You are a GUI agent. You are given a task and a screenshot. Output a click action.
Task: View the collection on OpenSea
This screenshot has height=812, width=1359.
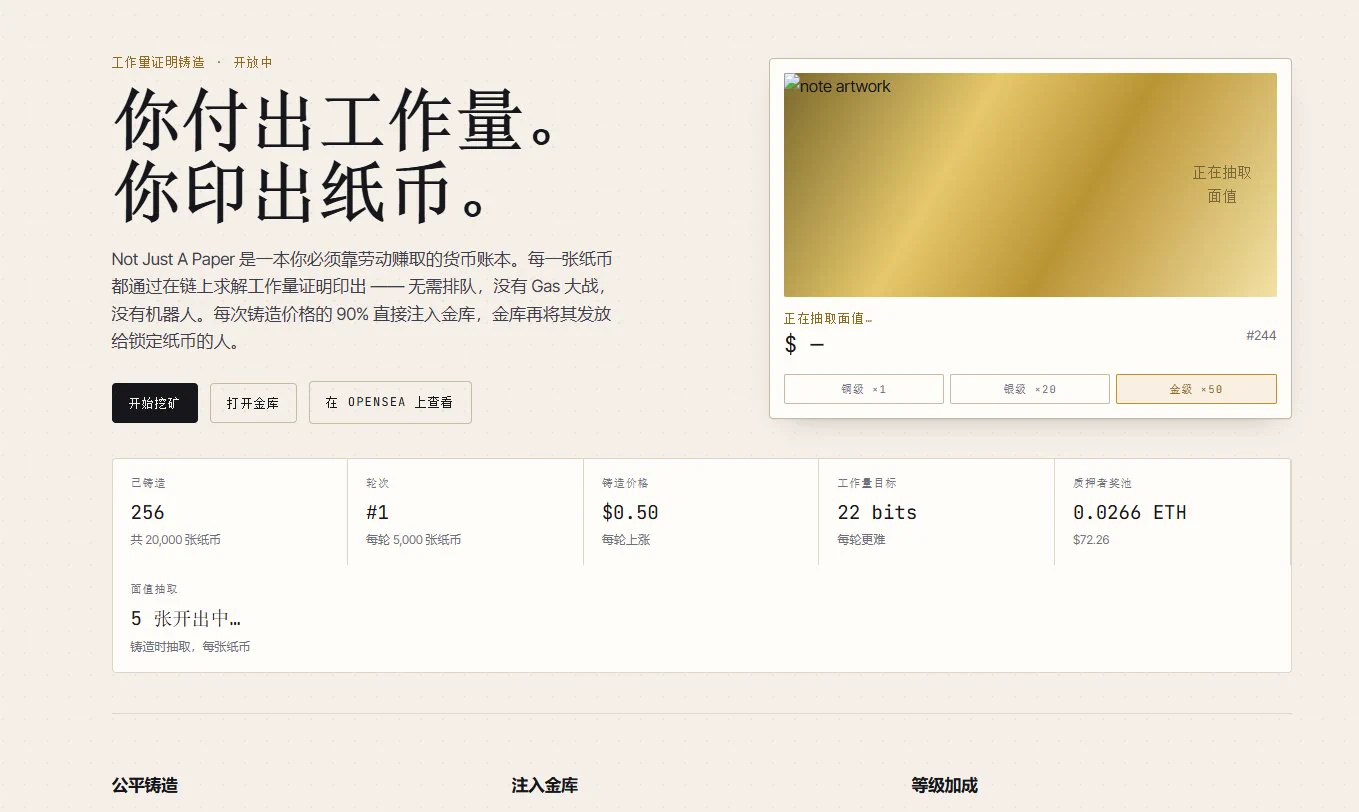click(x=390, y=402)
